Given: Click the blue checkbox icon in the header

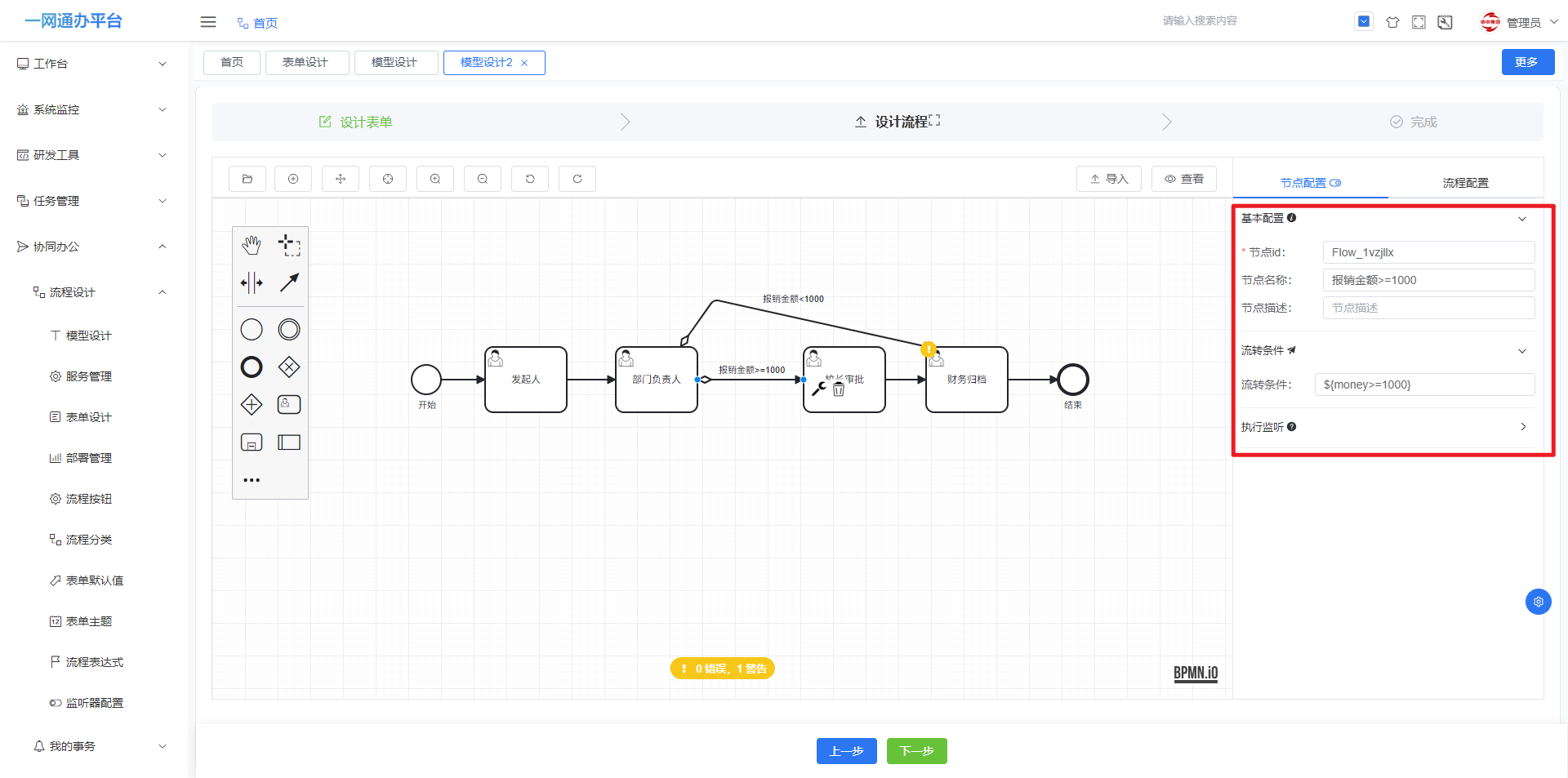Looking at the screenshot, I should point(1364,21).
